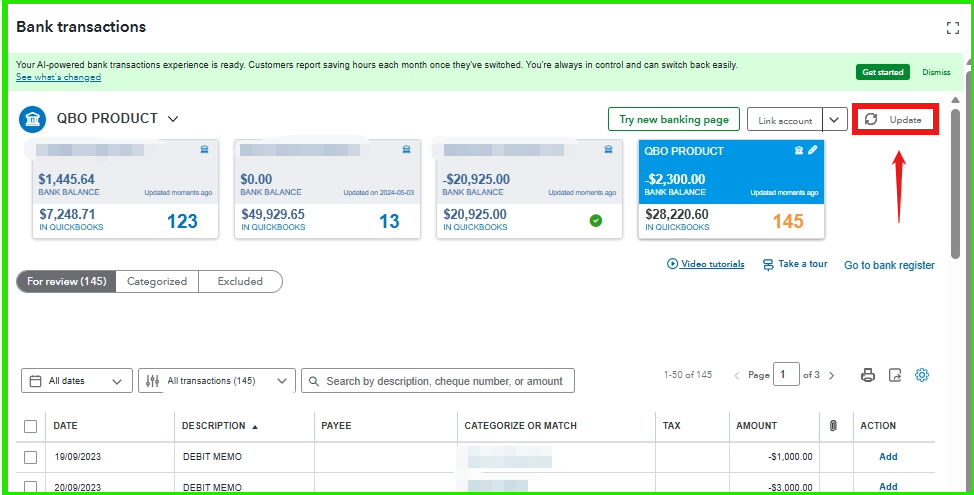
Task: Open the For review (145) tab
Action: (66, 281)
